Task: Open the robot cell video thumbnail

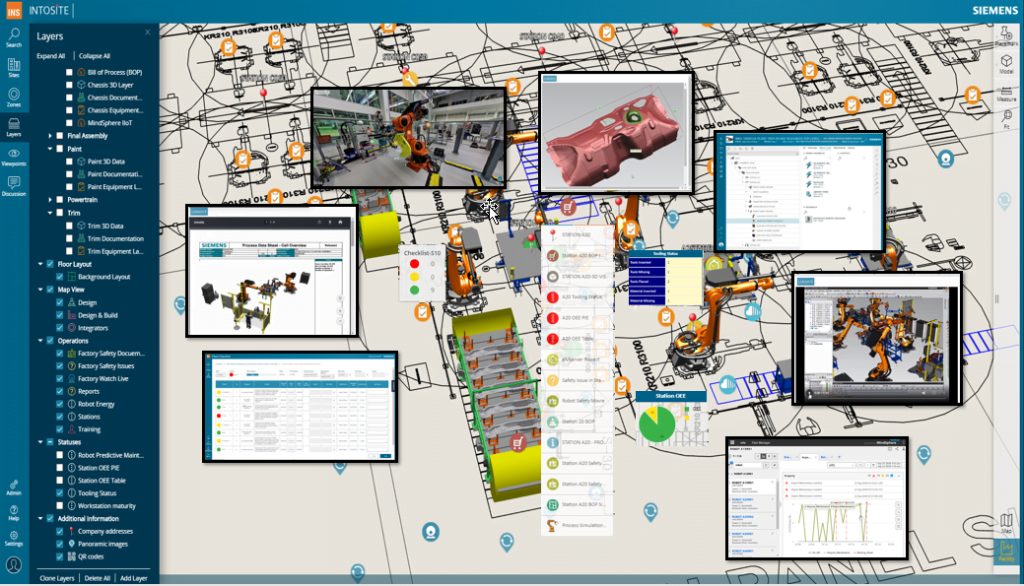Action: pos(409,138)
